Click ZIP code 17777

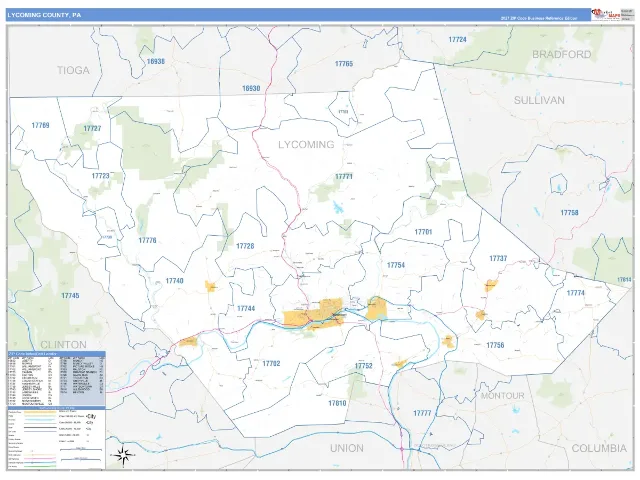pos(422,413)
